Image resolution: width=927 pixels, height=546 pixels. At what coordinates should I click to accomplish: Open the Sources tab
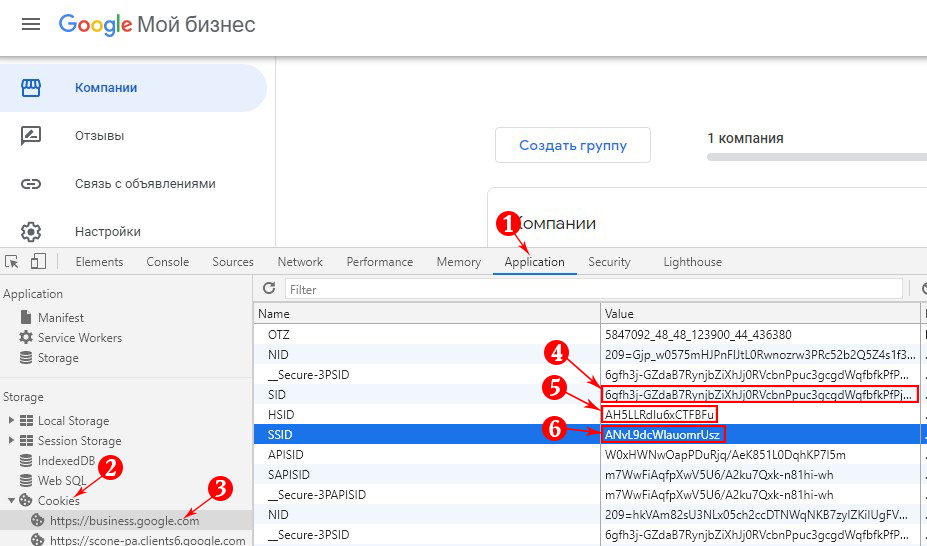[x=233, y=262]
